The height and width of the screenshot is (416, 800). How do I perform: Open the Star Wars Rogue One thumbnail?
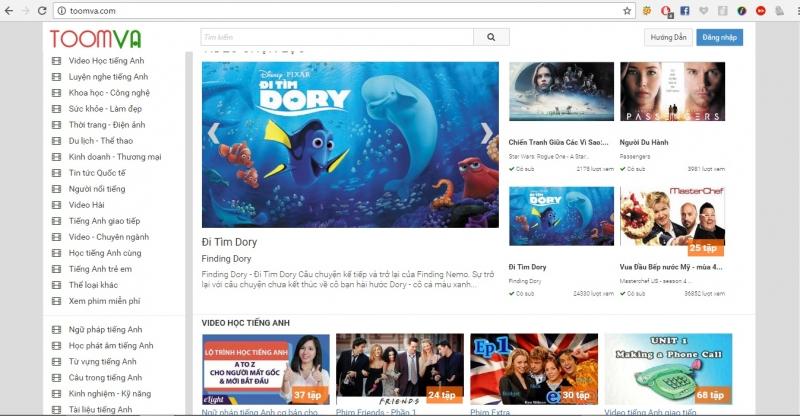click(x=561, y=92)
